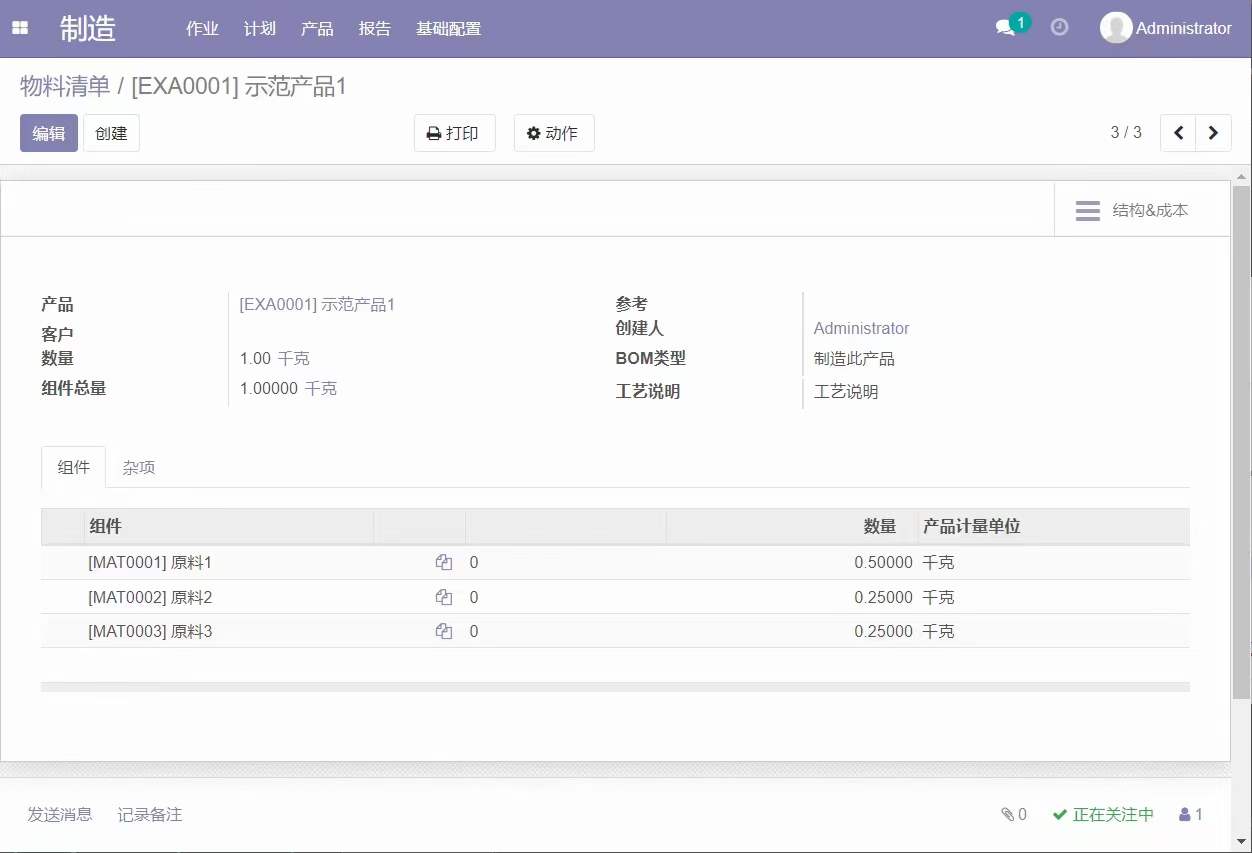Viewport: 1252px width, 853px height.
Task: Switch to the 杂项 tab
Action: point(139,468)
